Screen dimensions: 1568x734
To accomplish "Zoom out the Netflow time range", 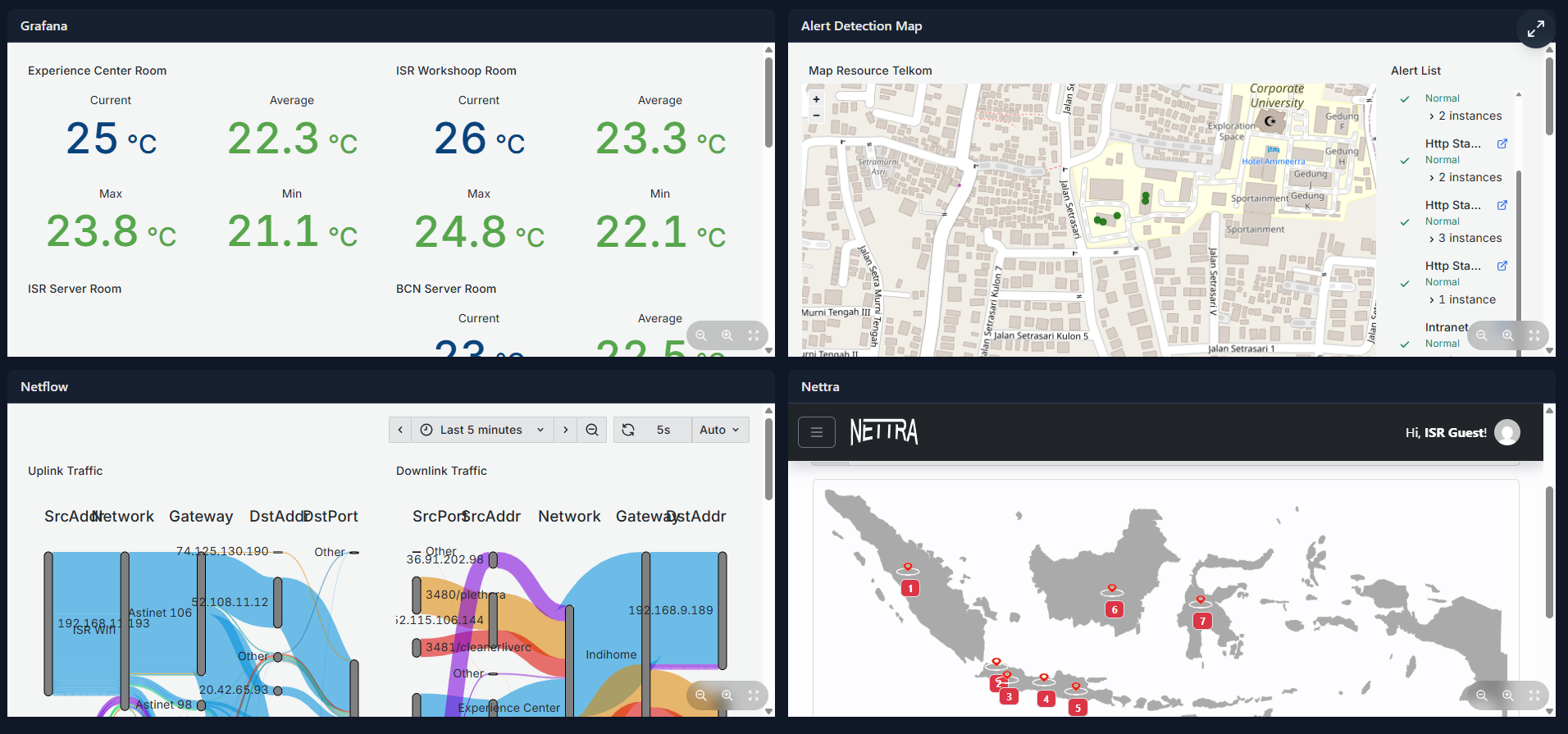I will pyautogui.click(x=592, y=430).
